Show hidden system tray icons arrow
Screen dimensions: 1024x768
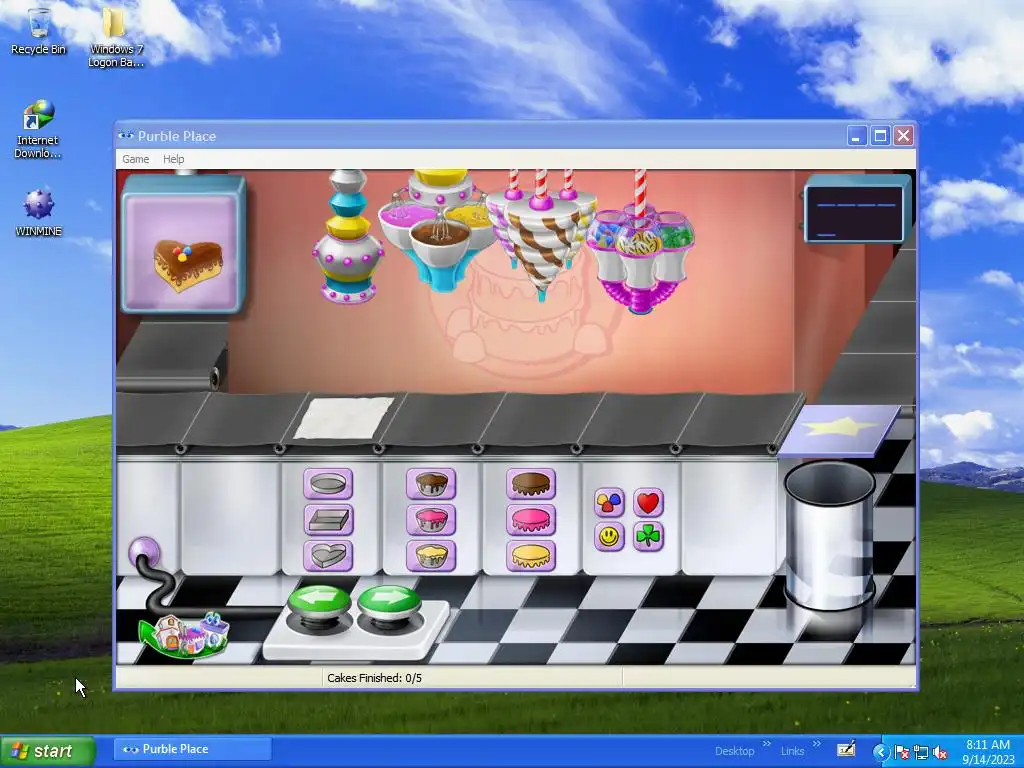881,752
